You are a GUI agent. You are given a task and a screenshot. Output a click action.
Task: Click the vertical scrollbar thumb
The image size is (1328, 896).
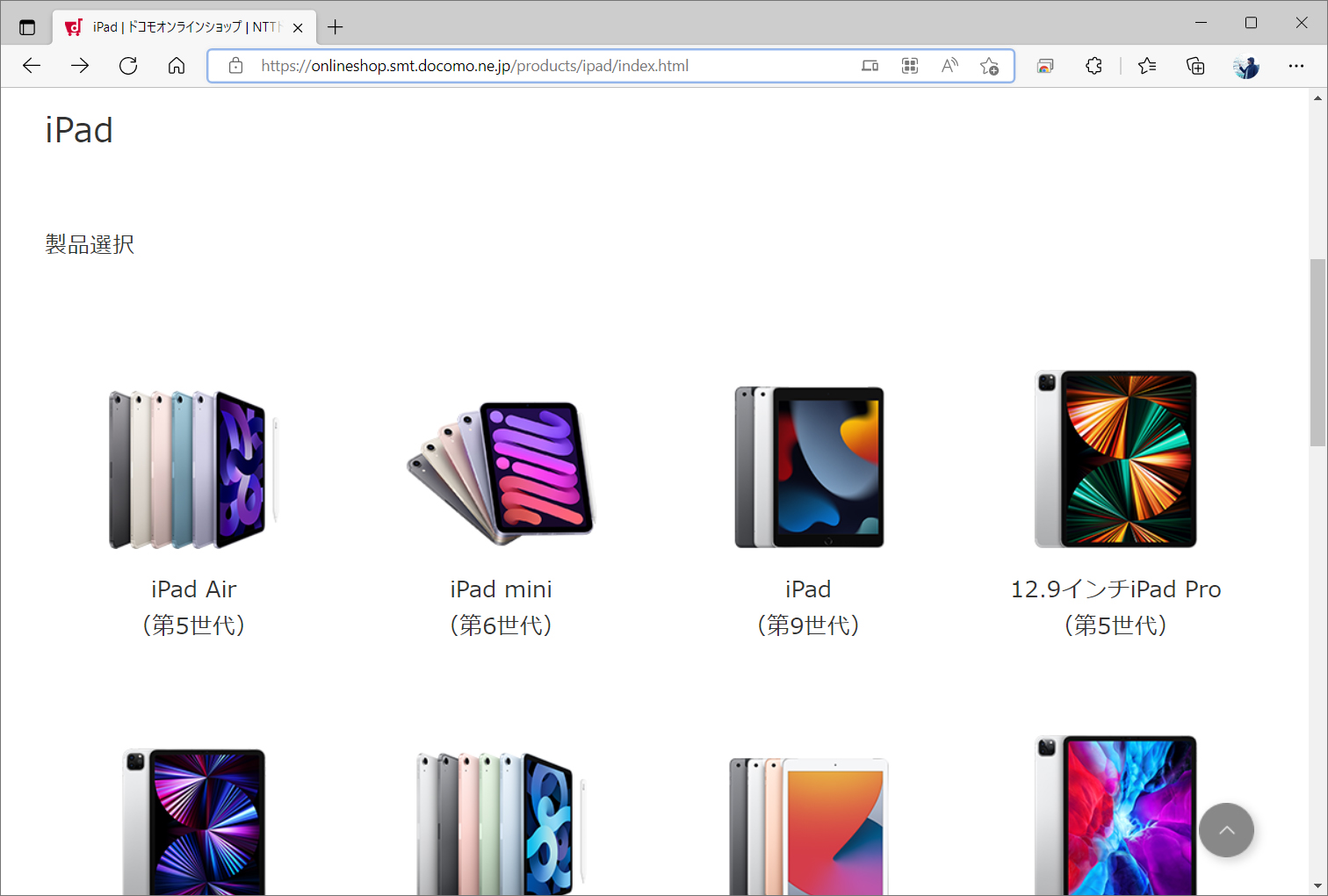(x=1318, y=353)
